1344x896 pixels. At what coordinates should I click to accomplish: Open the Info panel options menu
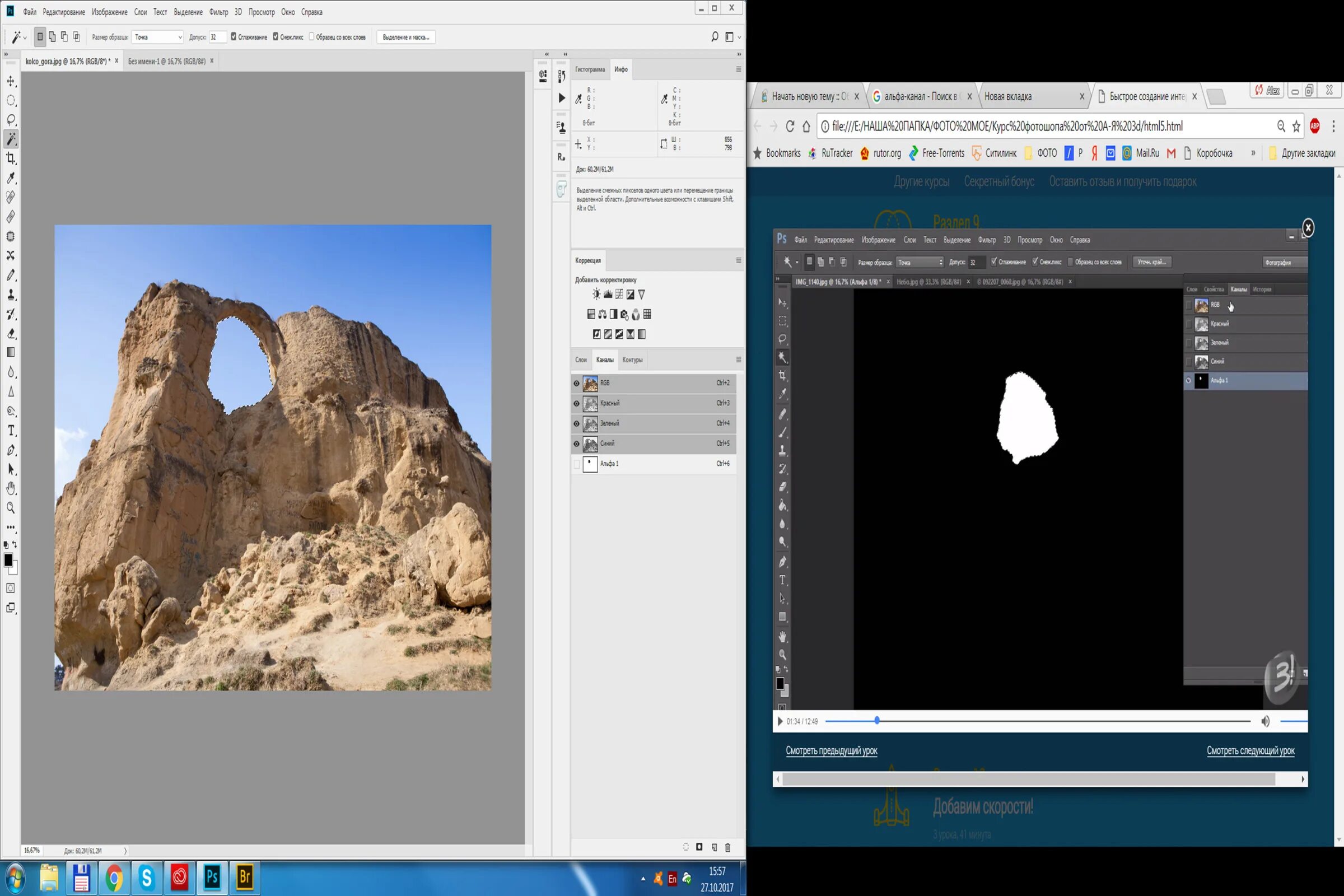(x=738, y=69)
